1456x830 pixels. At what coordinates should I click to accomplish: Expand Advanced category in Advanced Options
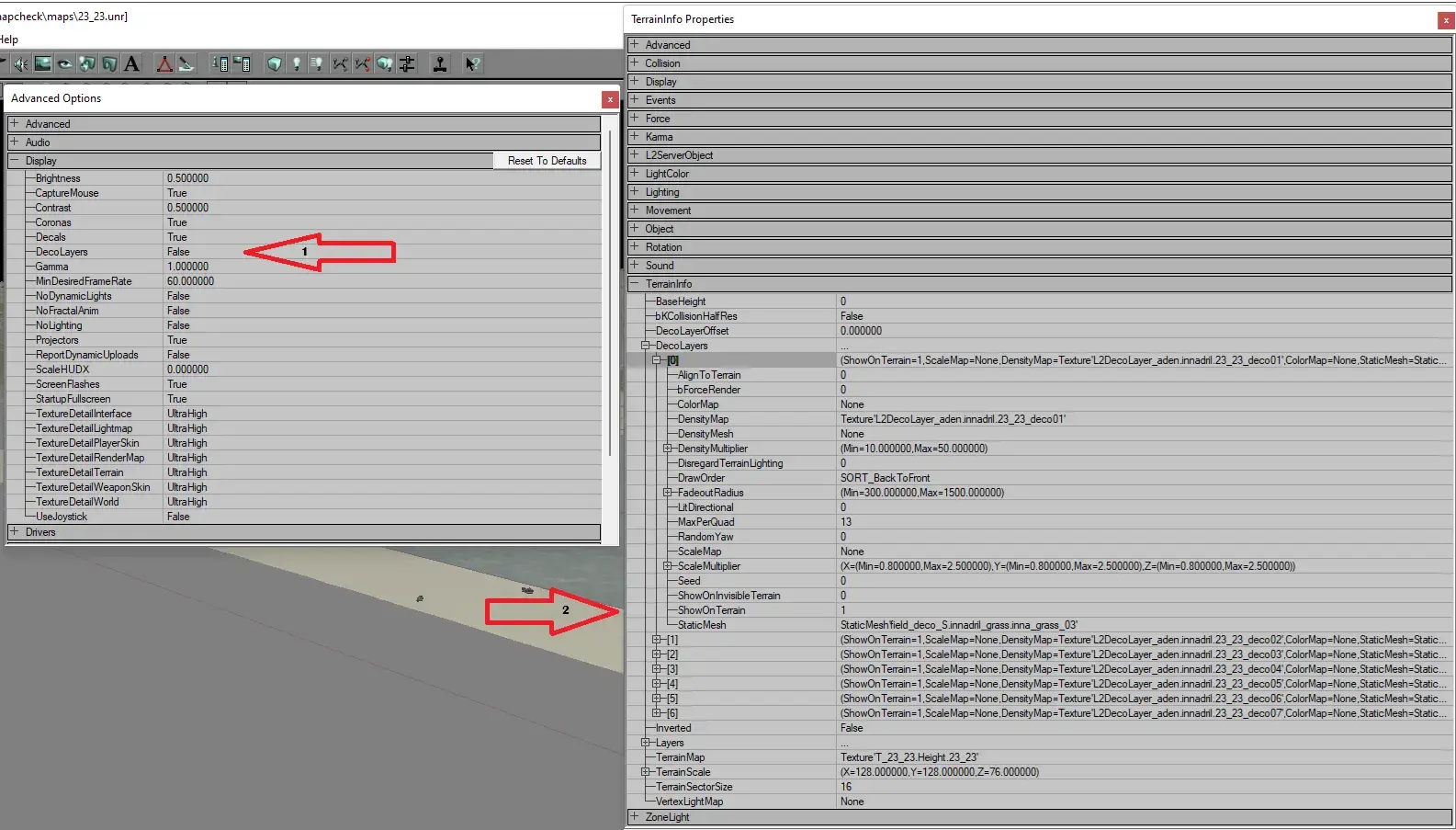[x=14, y=123]
